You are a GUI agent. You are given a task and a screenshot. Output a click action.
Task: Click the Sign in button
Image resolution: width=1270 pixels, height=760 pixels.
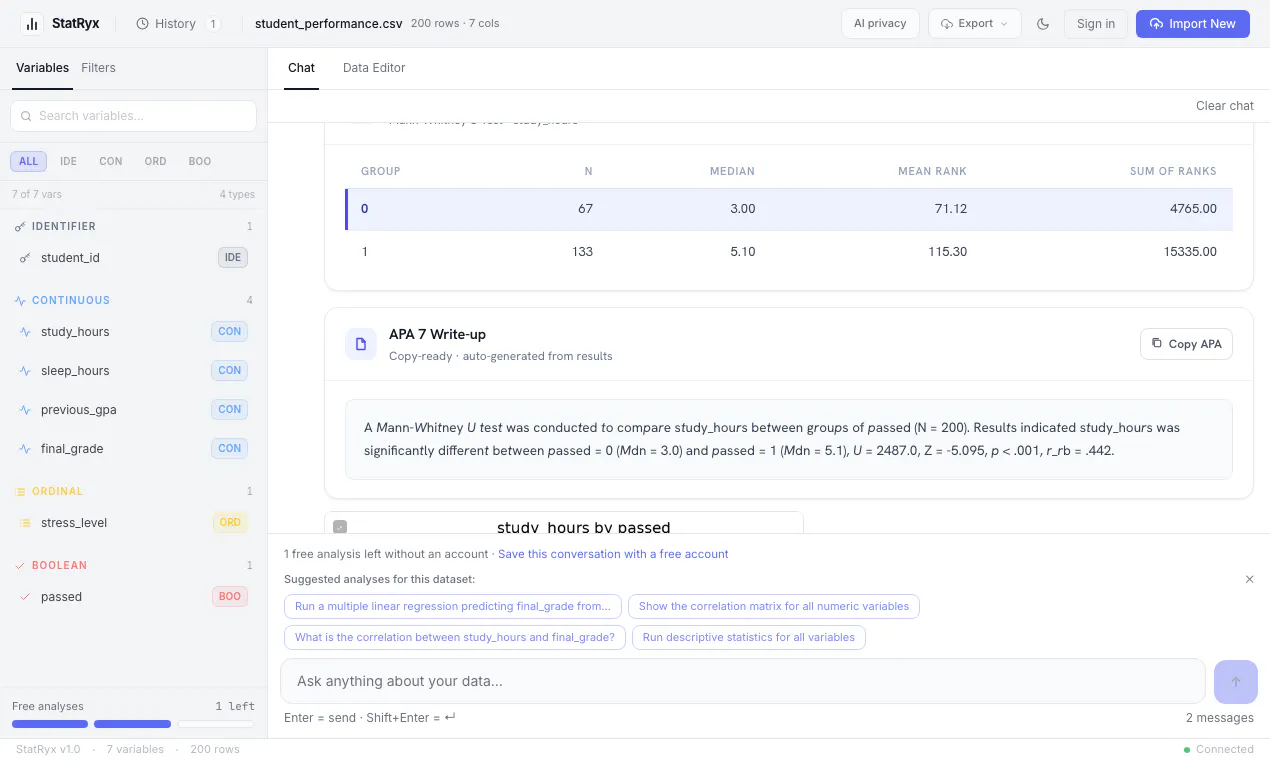pyautogui.click(x=1096, y=24)
